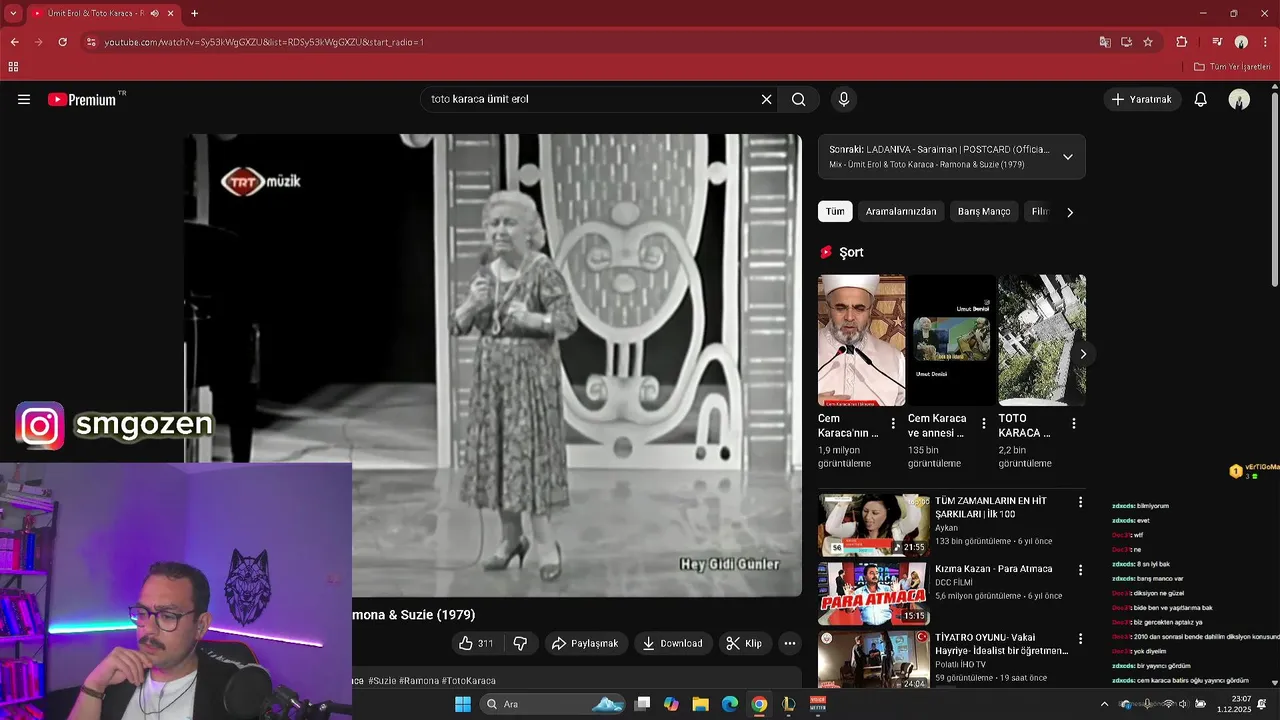Screen dimensions: 1280x720
Task: Open the apps grid in bookmarks bar
Action: click(13, 67)
